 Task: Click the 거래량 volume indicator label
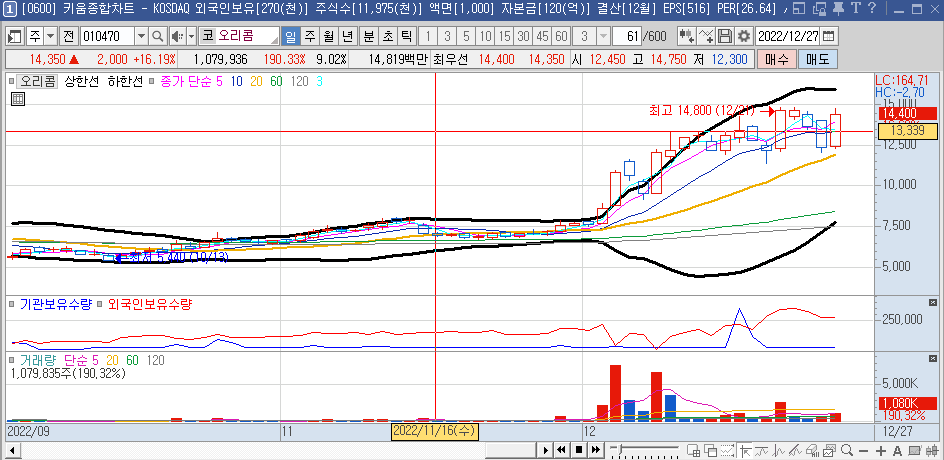(37, 360)
